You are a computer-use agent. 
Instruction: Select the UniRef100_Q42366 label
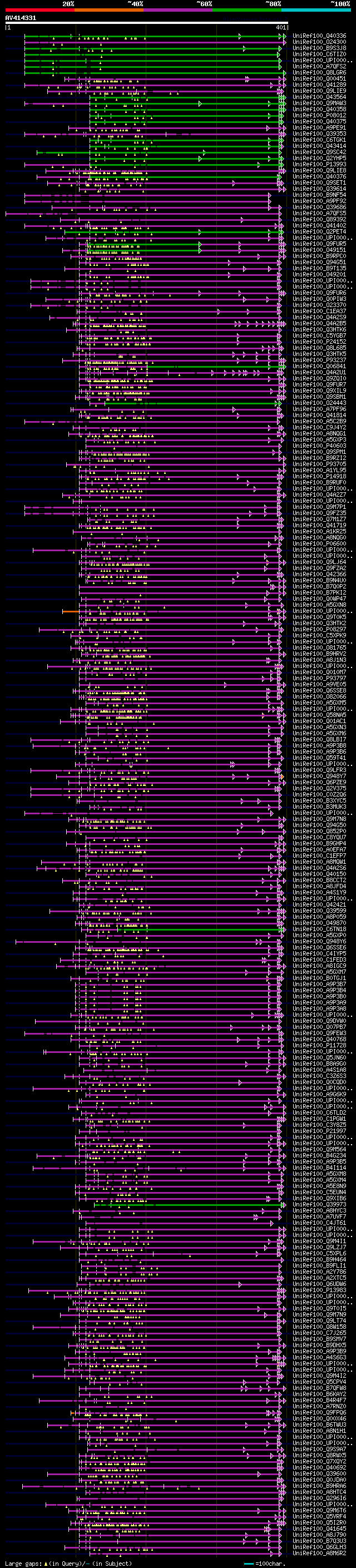(319, 574)
